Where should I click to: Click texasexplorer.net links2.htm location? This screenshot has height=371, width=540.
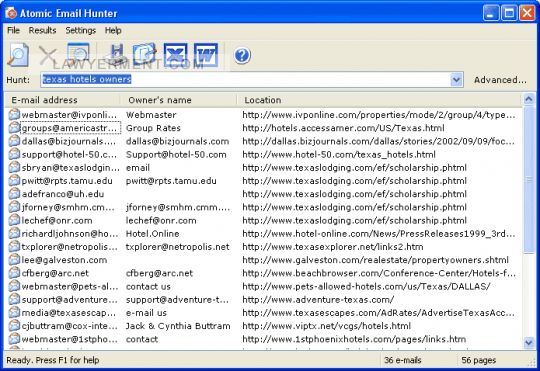[333, 247]
